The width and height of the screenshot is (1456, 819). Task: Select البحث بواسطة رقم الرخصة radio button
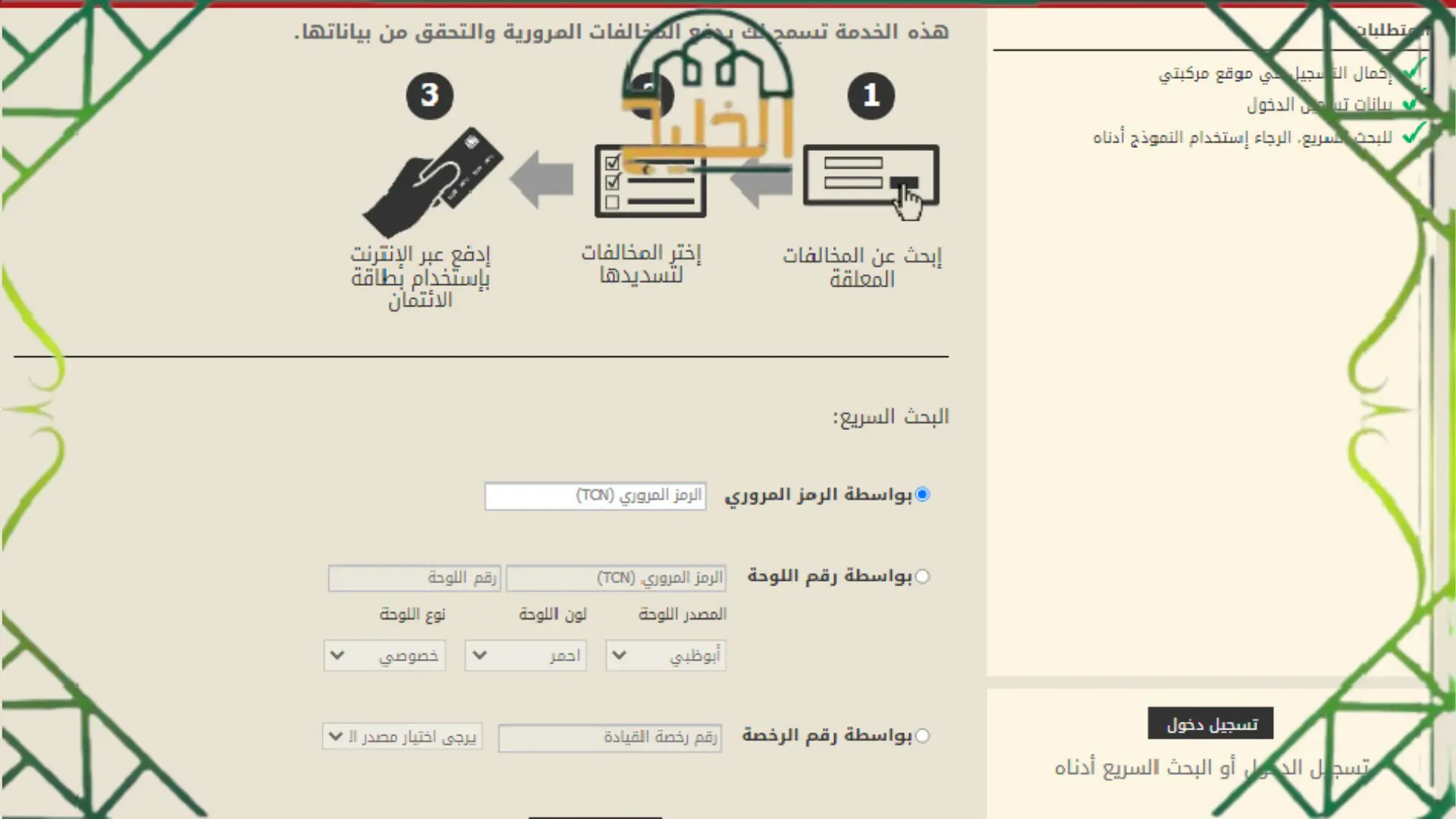(x=921, y=736)
